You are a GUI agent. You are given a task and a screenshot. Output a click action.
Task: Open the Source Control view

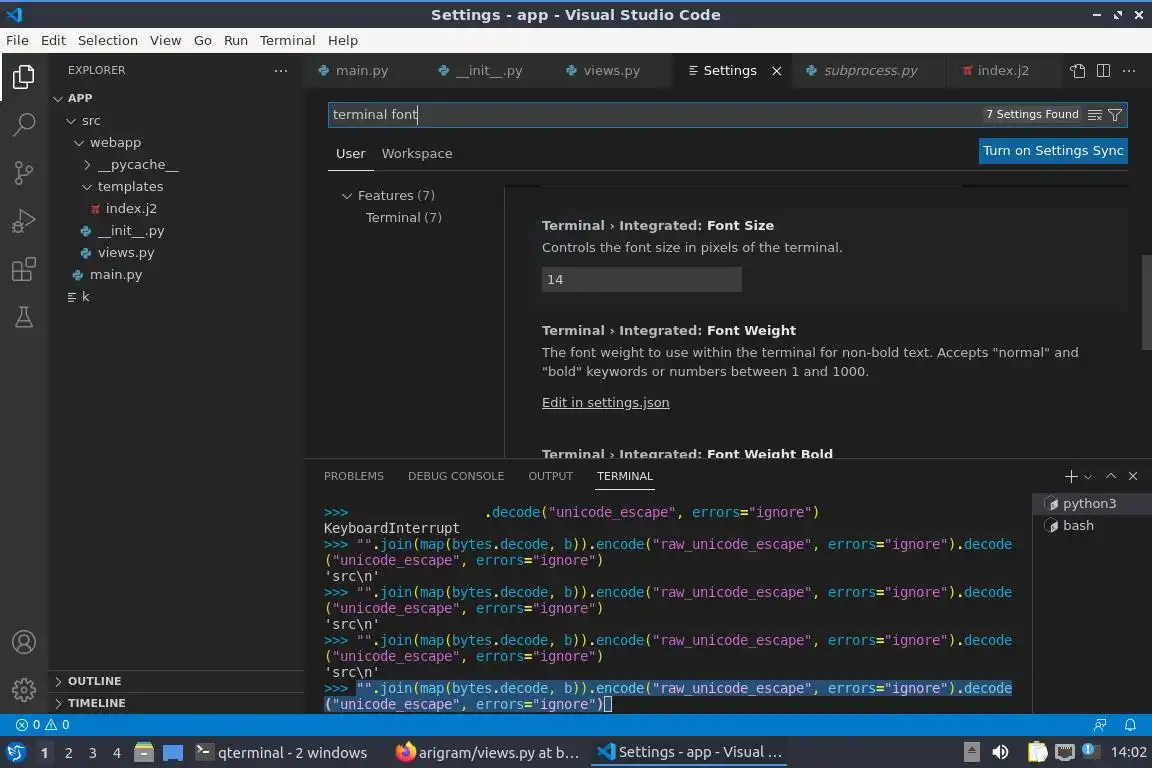(24, 173)
